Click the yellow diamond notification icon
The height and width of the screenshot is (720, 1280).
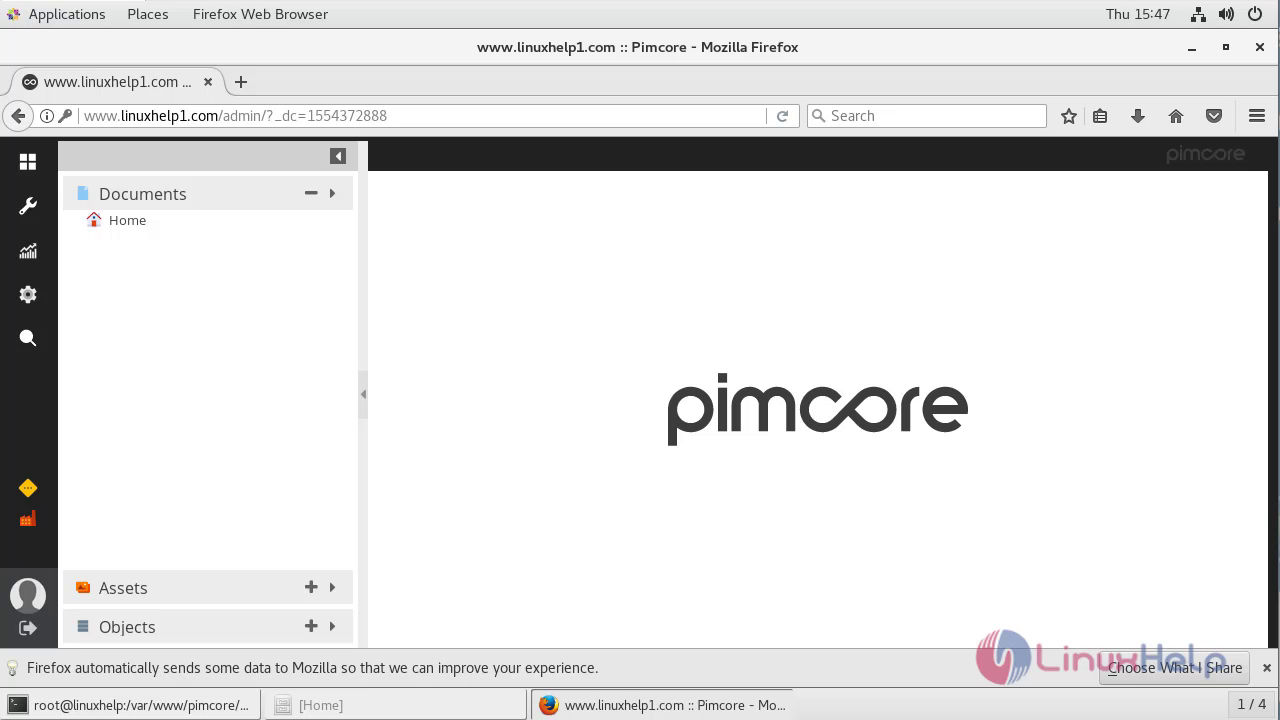(x=28, y=488)
